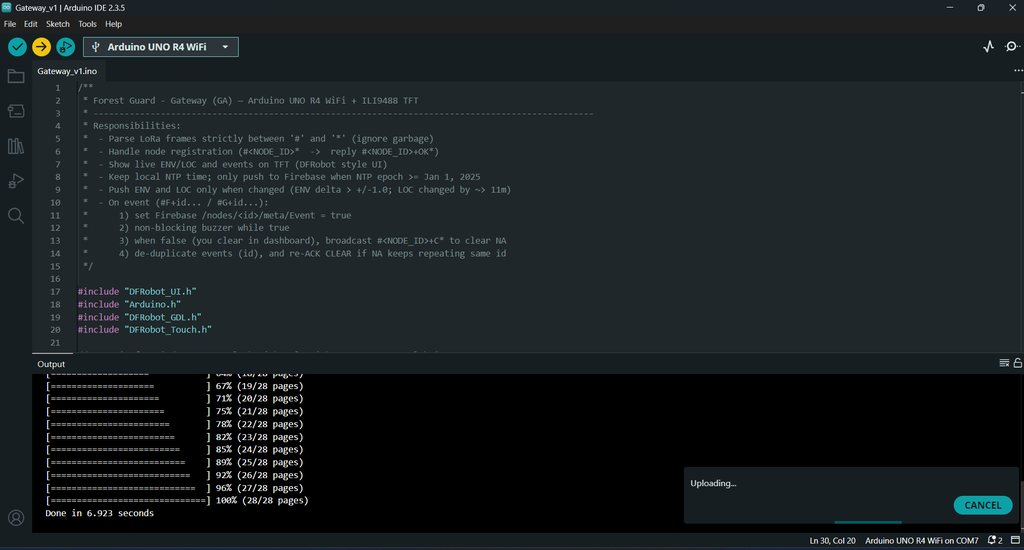Image resolution: width=1024 pixels, height=550 pixels.
Task: Open notifications bell showing 2
Action: point(995,540)
